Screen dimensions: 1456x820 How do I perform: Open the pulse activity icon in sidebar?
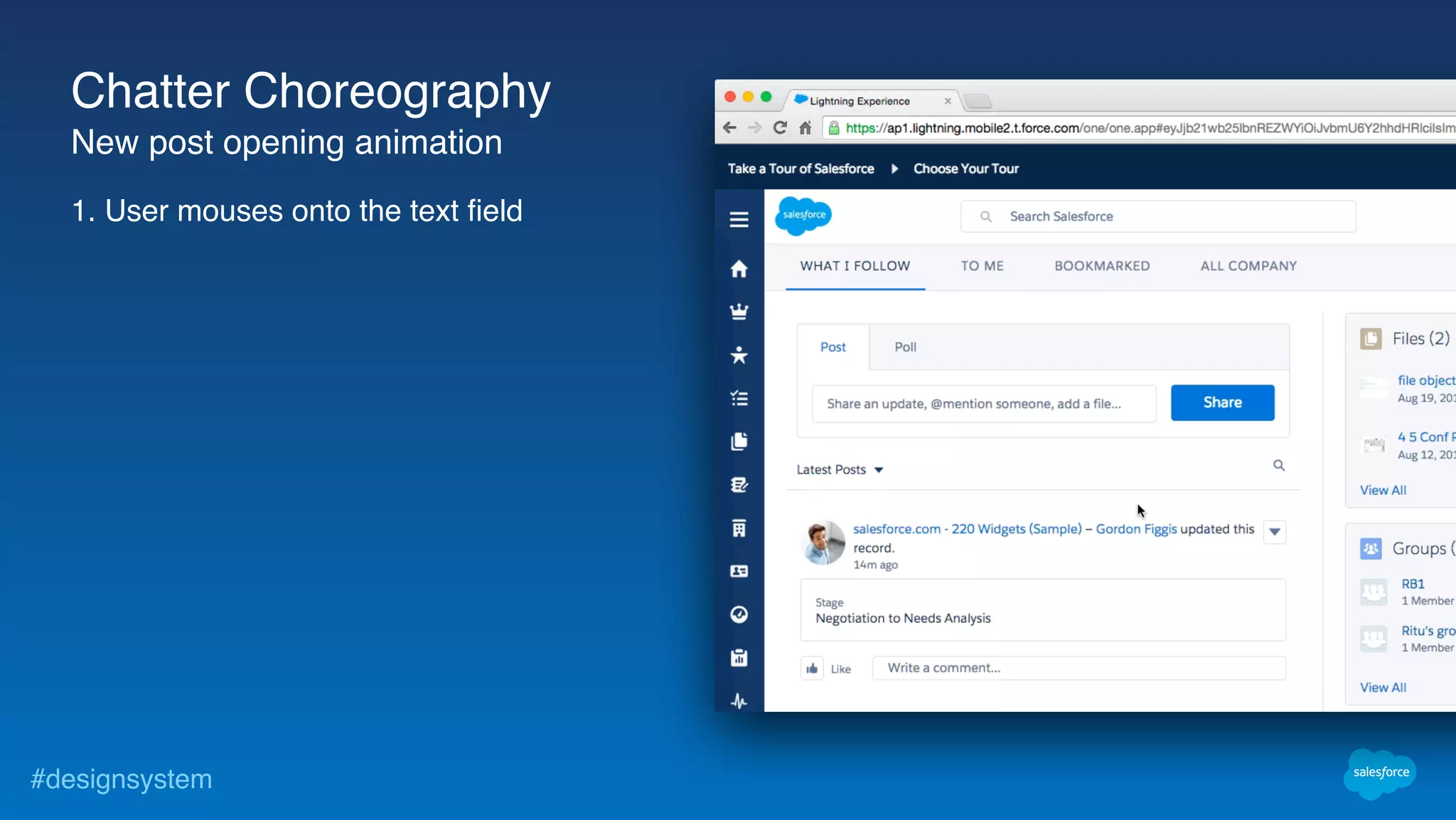(739, 701)
